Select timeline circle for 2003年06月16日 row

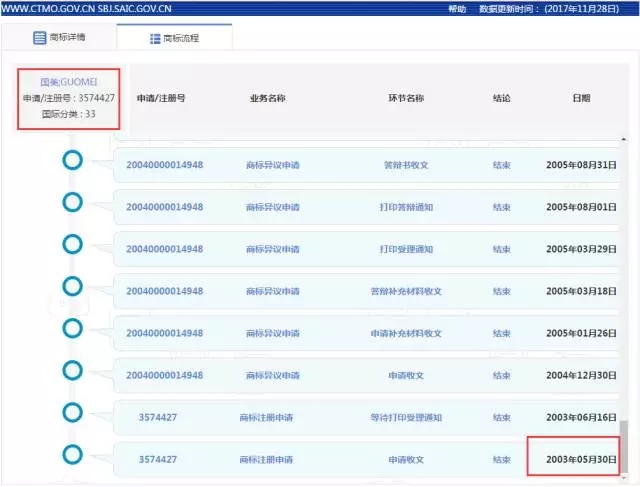[x=72, y=413]
